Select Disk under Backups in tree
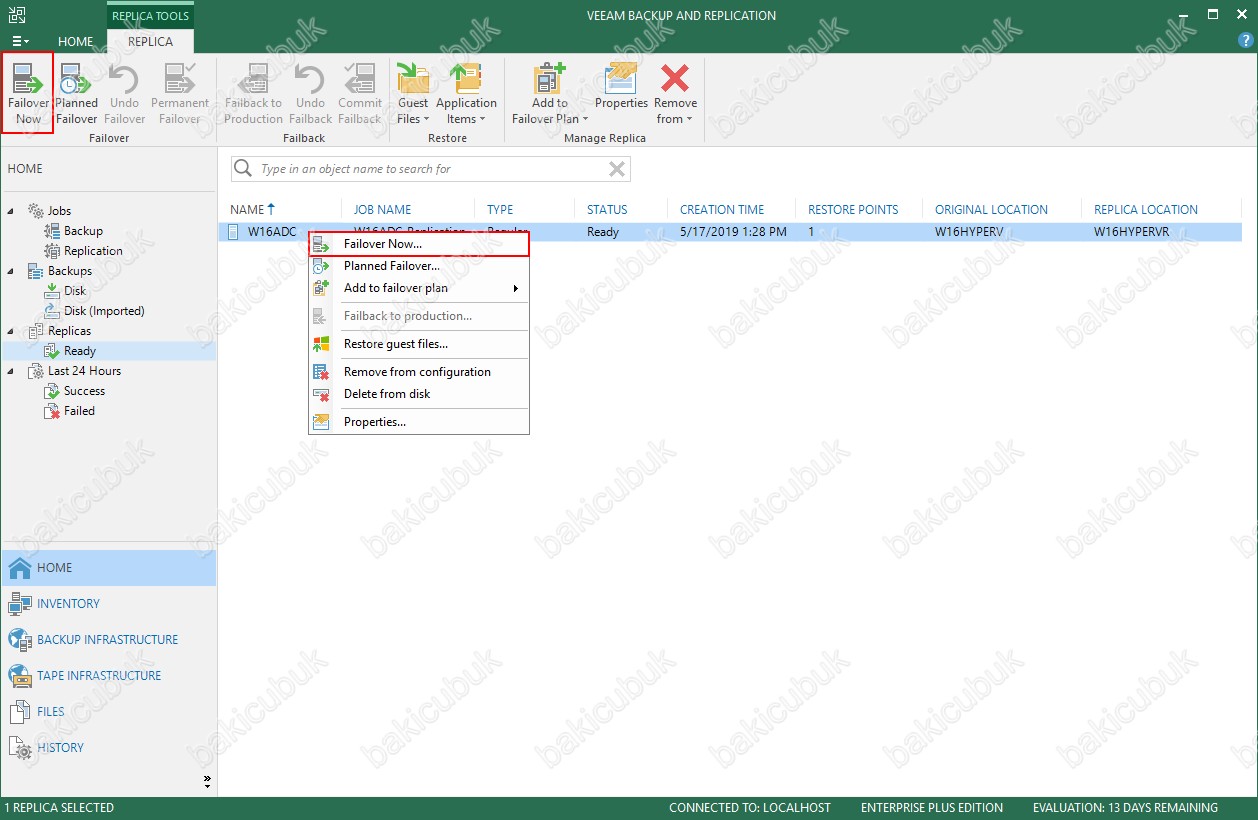 75,291
